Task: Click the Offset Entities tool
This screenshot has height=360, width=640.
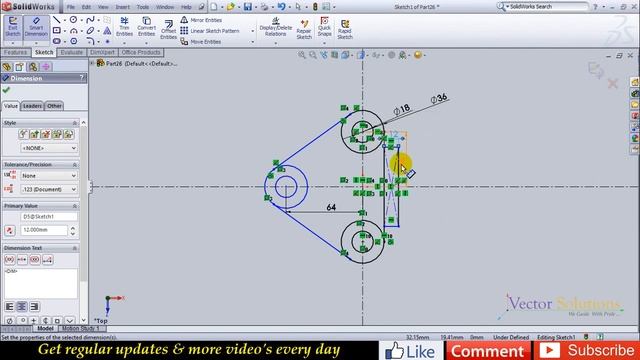Action: [168, 30]
